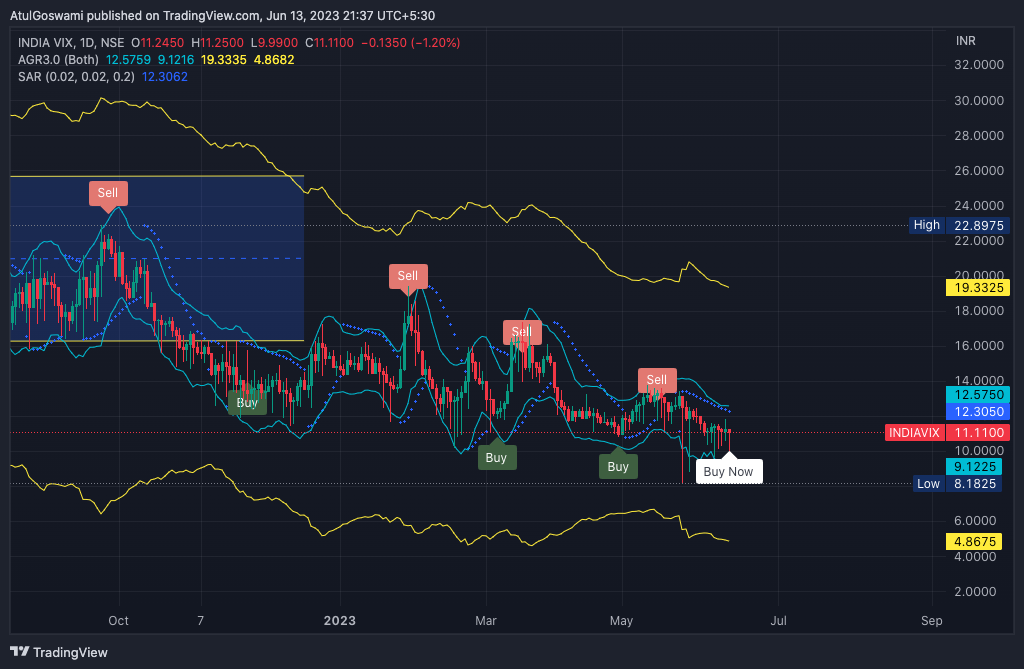This screenshot has height=669, width=1024.
Task: Click the 2023 label on the time axis
Action: (340, 621)
